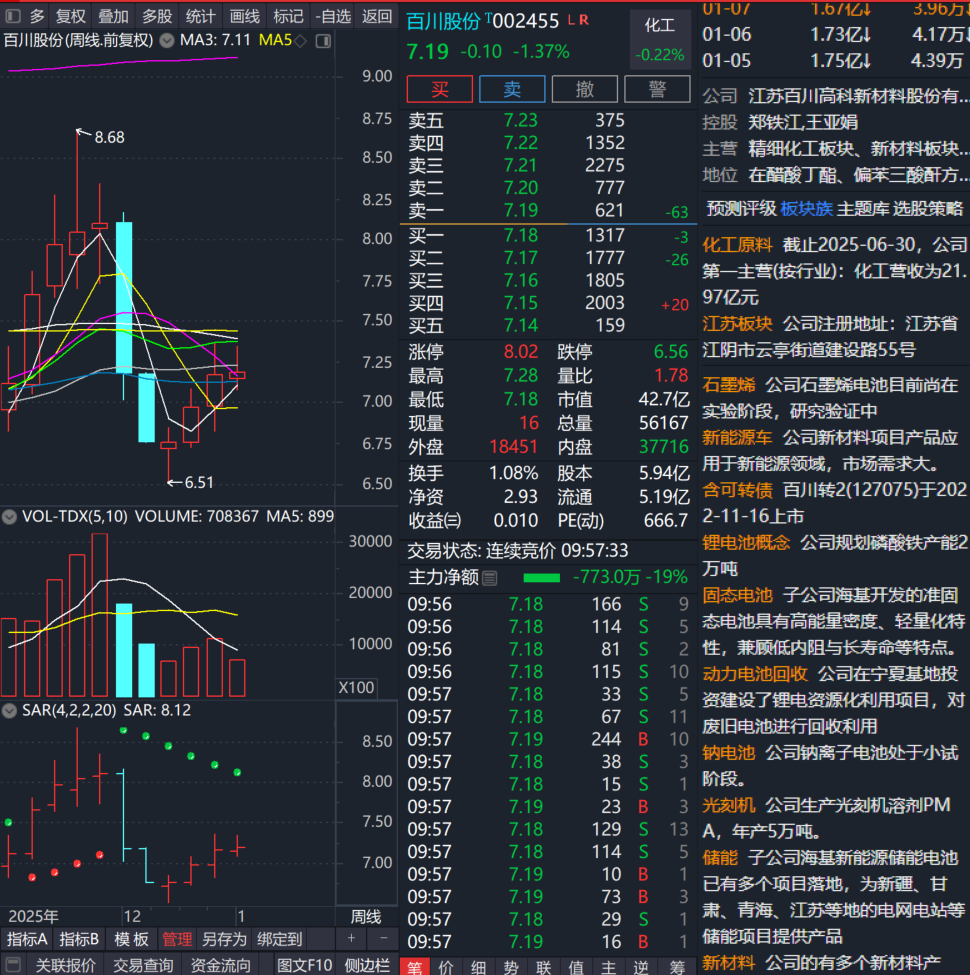Click the bottom-left window panel icon

tap(13, 965)
